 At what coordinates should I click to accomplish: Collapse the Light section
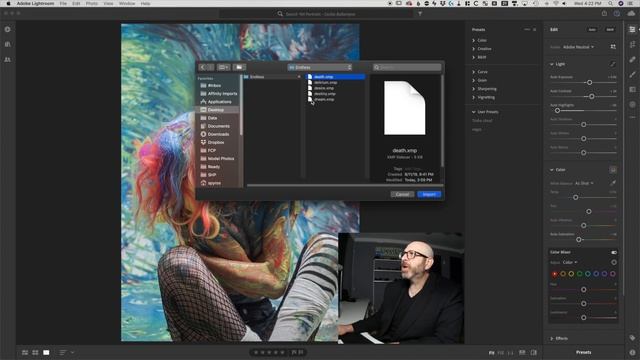pyautogui.click(x=551, y=64)
